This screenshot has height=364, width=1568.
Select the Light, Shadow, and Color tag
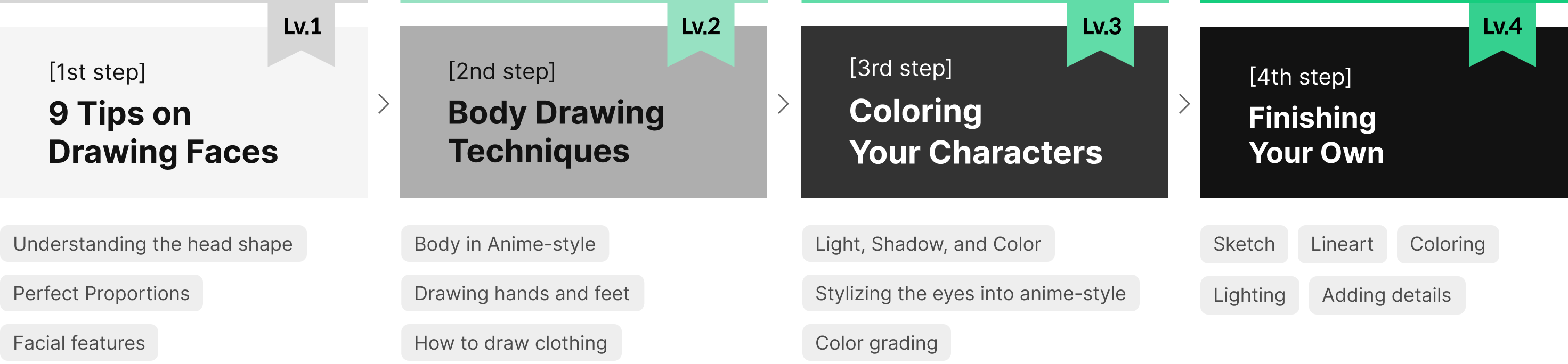(x=928, y=244)
